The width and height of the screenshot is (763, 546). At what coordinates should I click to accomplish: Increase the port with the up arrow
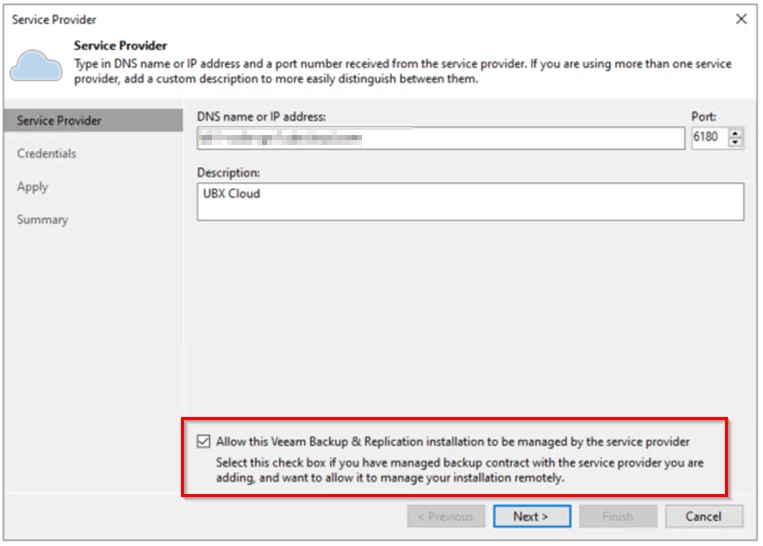click(736, 133)
